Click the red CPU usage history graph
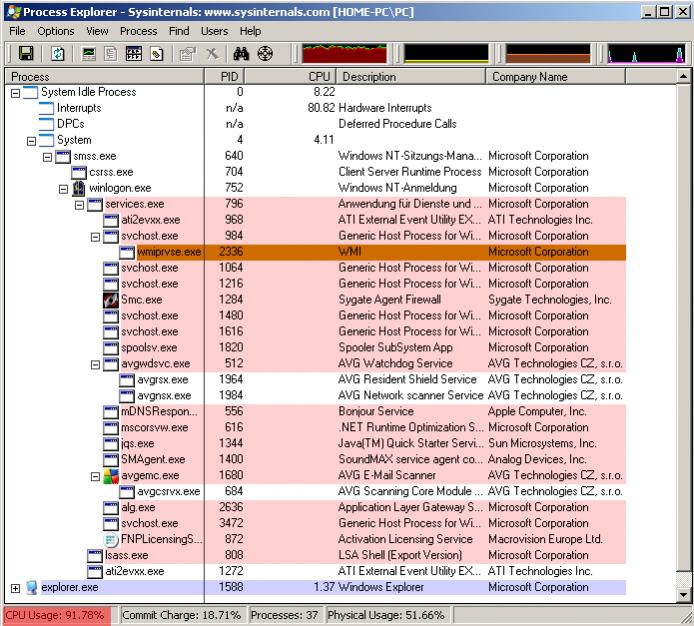 [x=344, y=54]
